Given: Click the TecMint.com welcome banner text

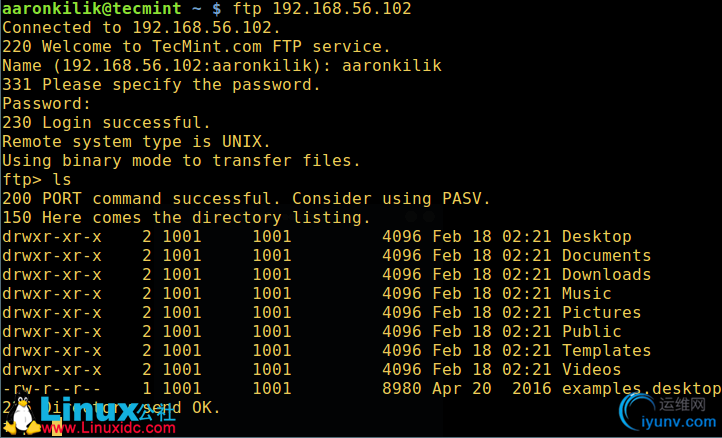Looking at the screenshot, I should [x=207, y=47].
